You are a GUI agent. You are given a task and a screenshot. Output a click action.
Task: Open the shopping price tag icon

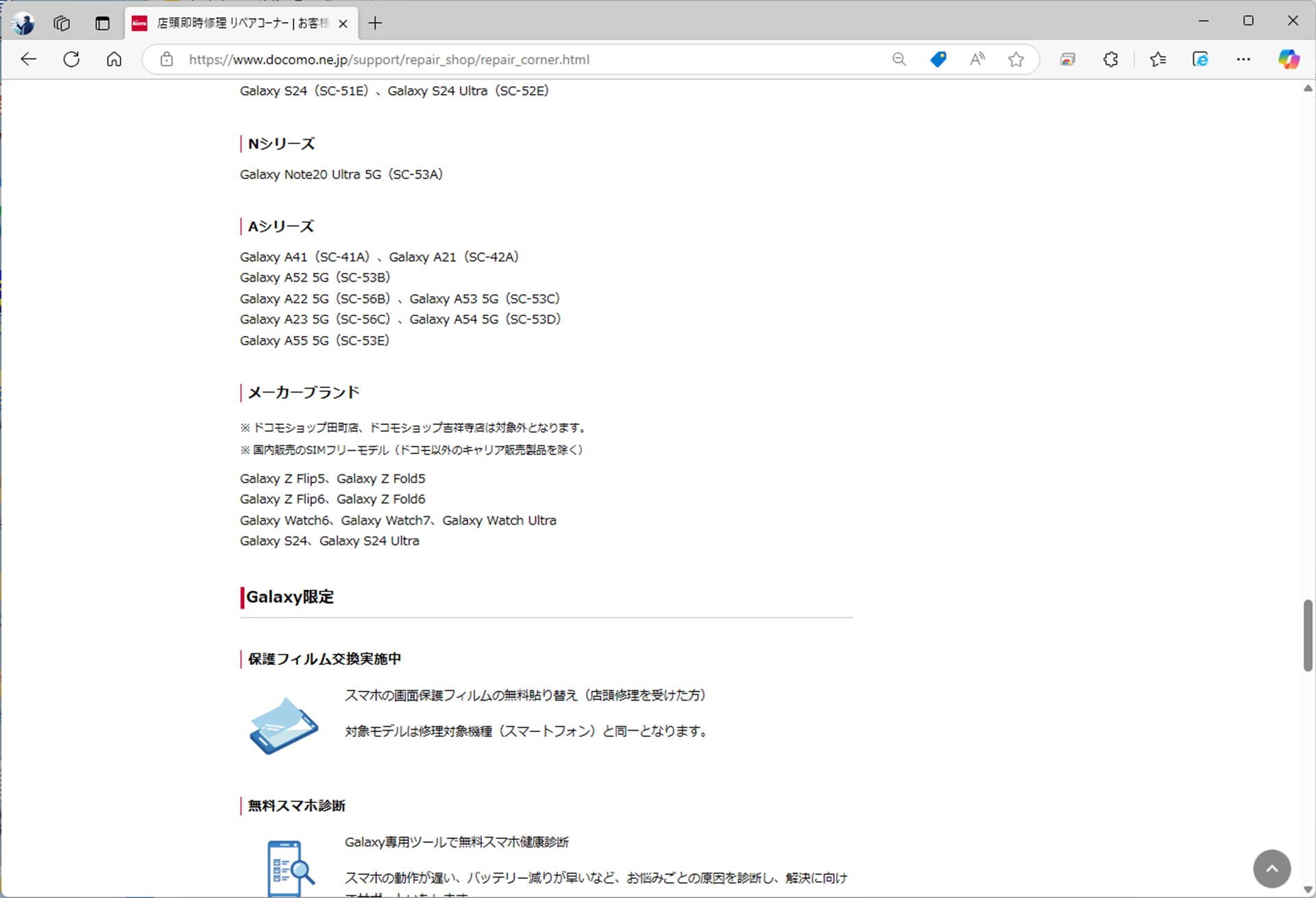tap(938, 60)
